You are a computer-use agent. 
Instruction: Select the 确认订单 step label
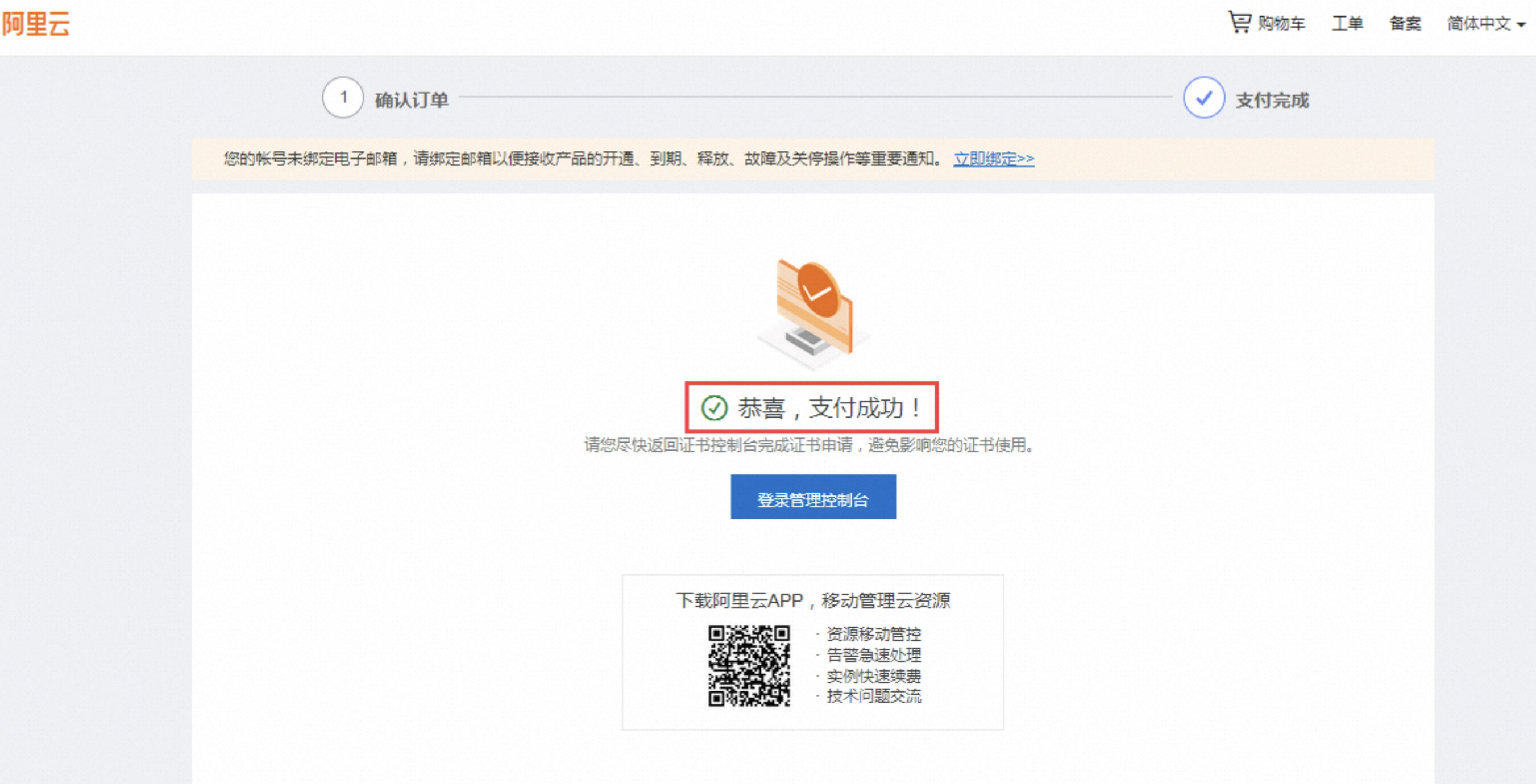pos(412,100)
